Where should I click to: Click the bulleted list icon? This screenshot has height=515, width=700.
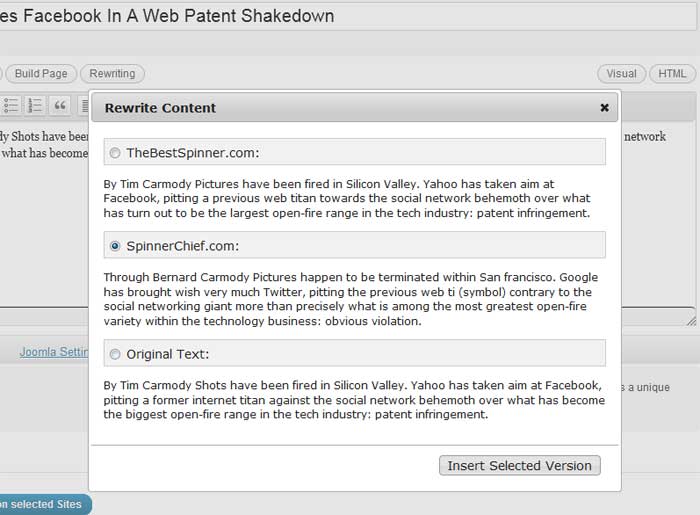11,105
